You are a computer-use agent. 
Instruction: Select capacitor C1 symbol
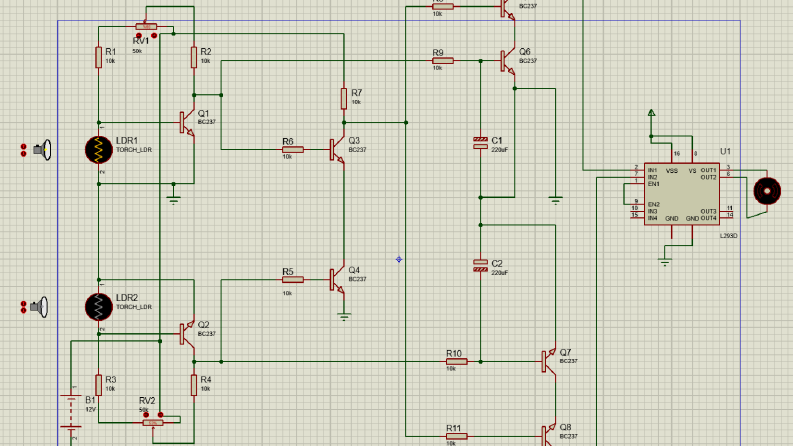point(480,143)
